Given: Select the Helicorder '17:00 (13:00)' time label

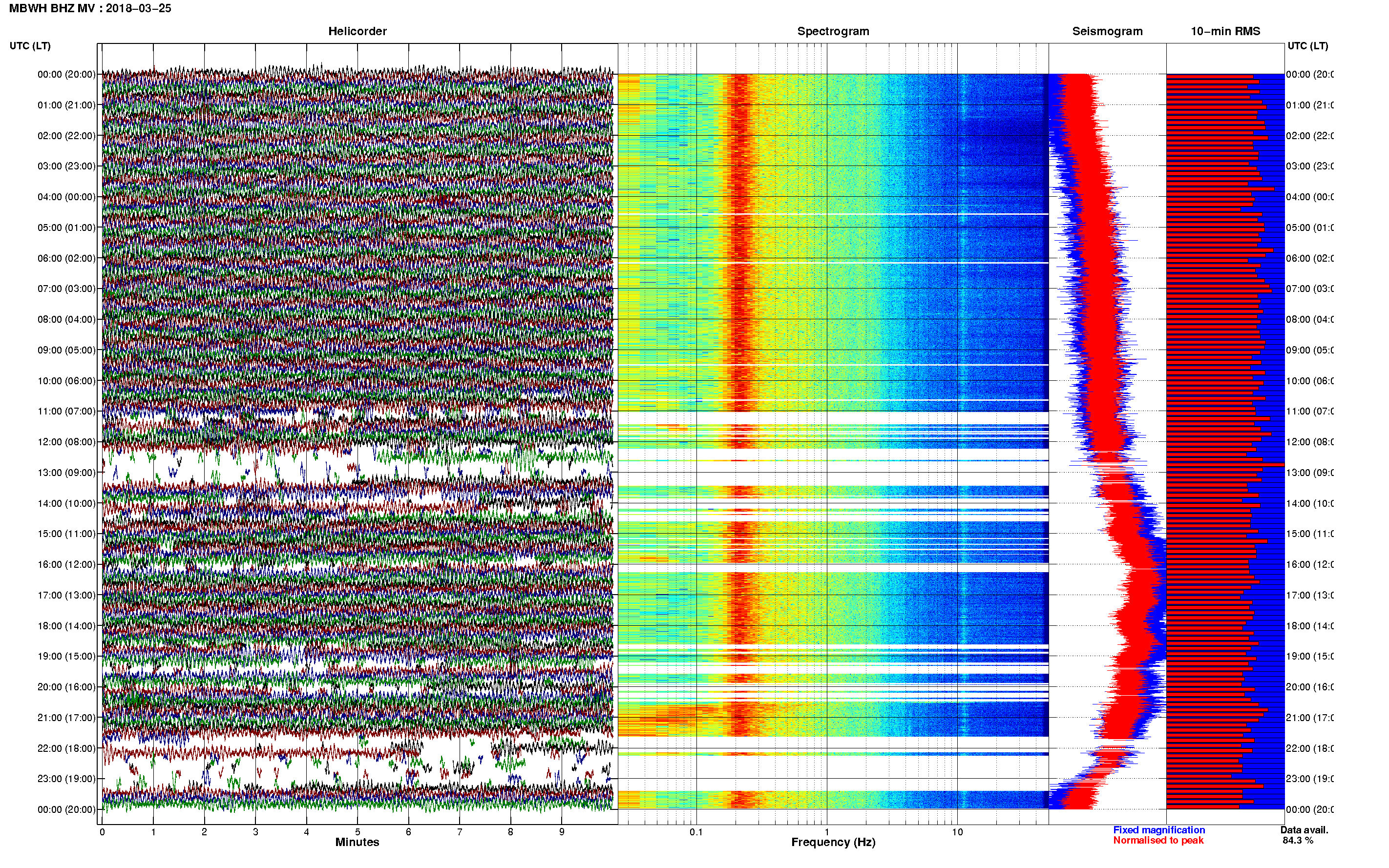Looking at the screenshot, I should (66, 595).
